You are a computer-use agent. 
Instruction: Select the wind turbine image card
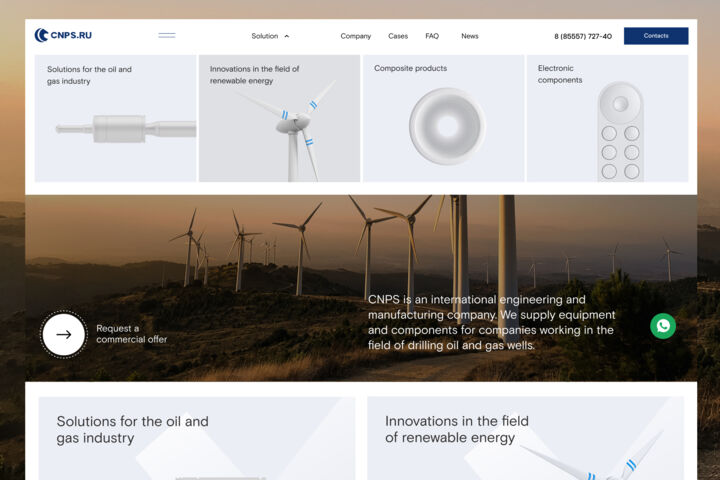[279, 119]
